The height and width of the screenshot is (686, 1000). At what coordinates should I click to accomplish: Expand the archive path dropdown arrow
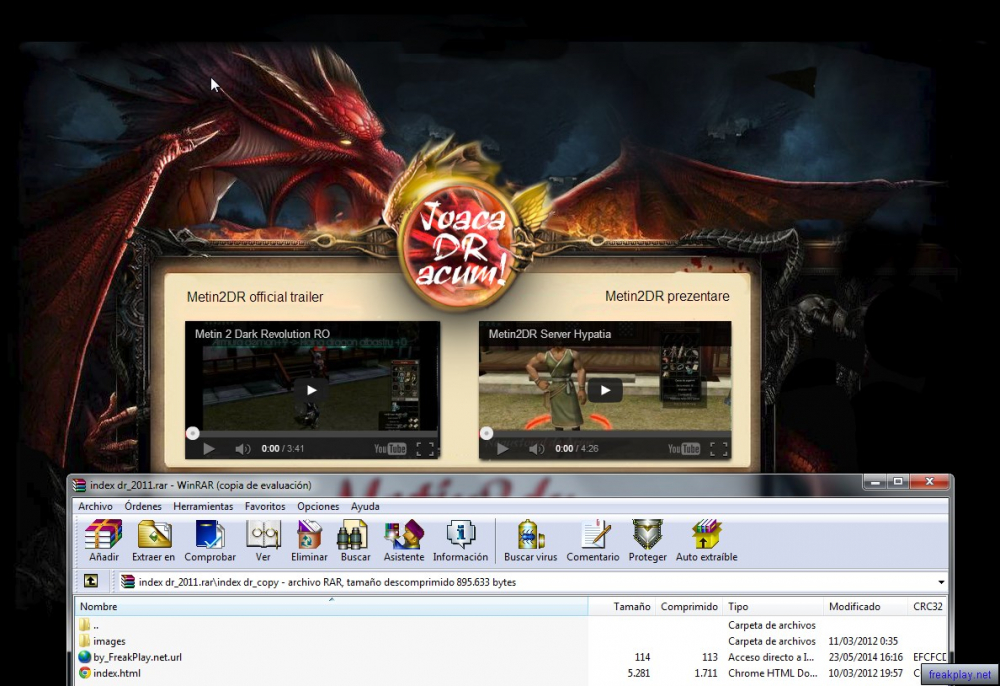pos(941,582)
